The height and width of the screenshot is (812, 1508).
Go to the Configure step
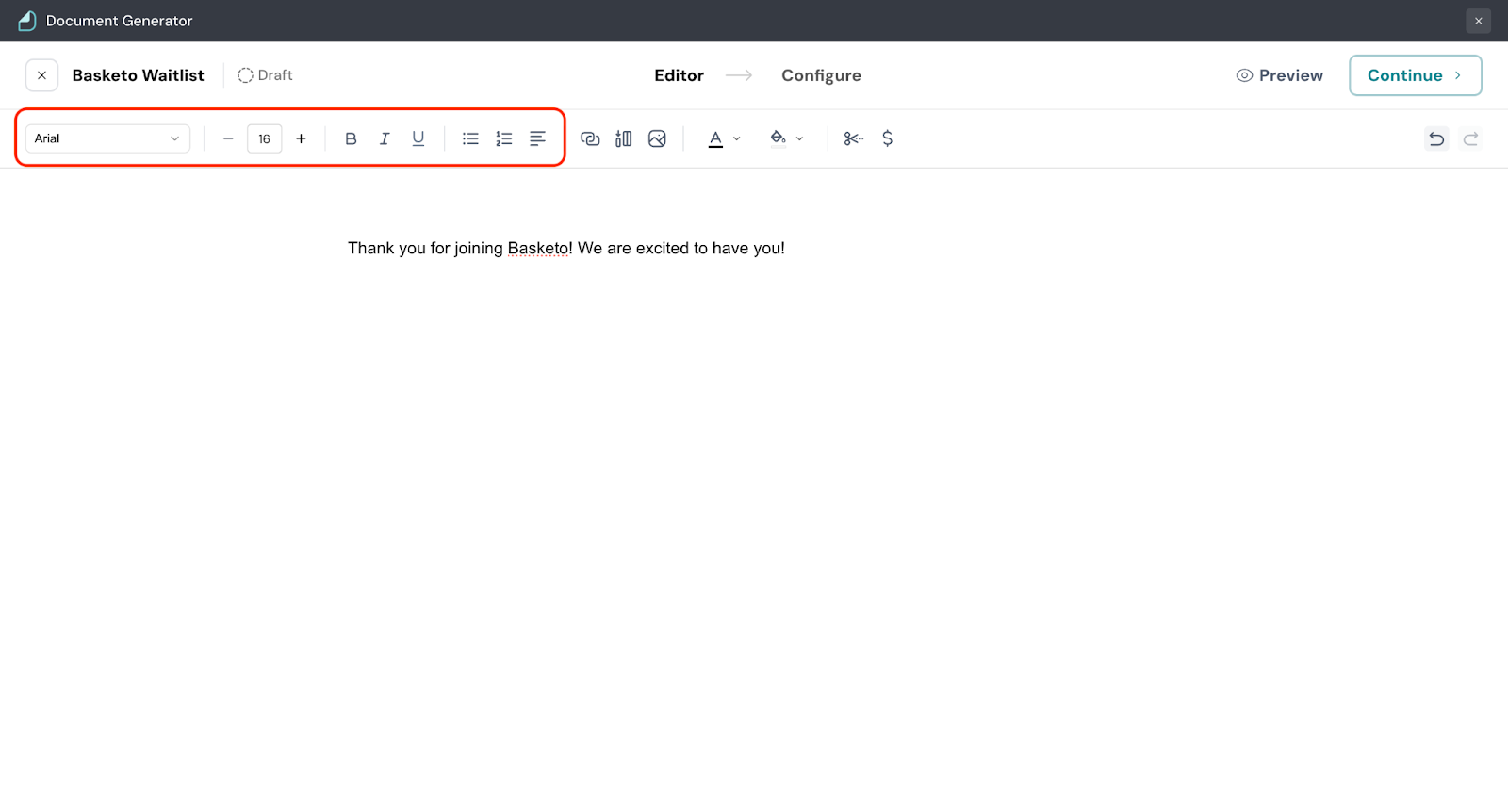pyautogui.click(x=821, y=75)
